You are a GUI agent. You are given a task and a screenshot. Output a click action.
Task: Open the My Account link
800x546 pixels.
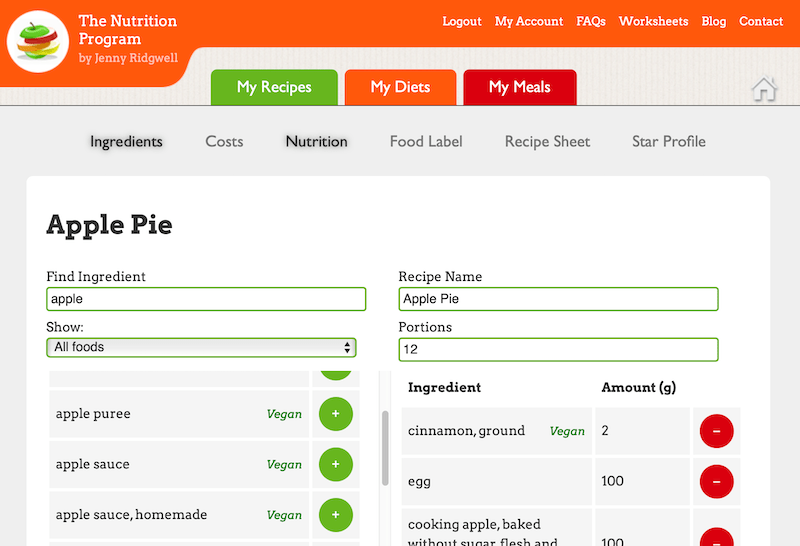click(x=529, y=21)
